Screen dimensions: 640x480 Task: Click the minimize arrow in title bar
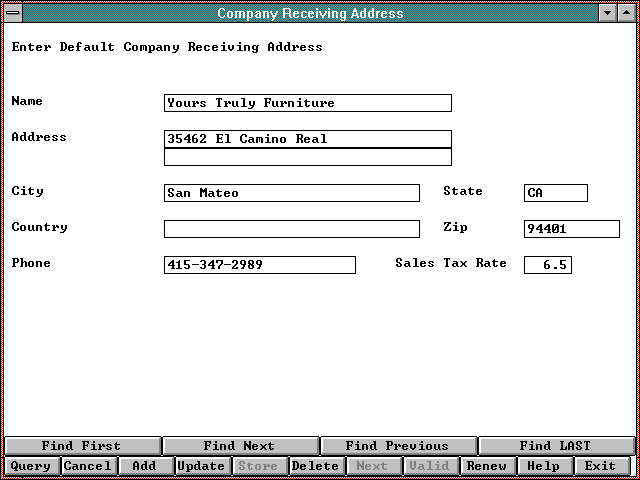pyautogui.click(x=607, y=13)
